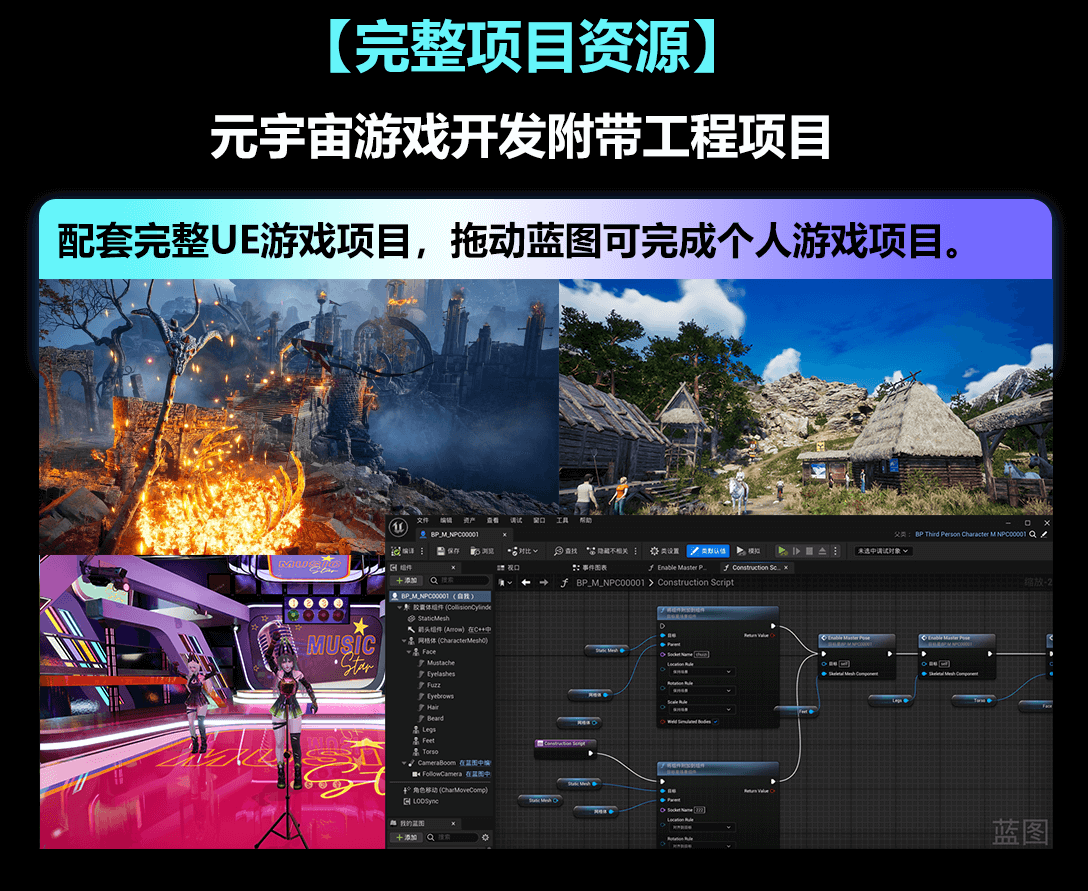The width and height of the screenshot is (1088, 891).
Task: Select the Fuzz component
Action: 430,685
